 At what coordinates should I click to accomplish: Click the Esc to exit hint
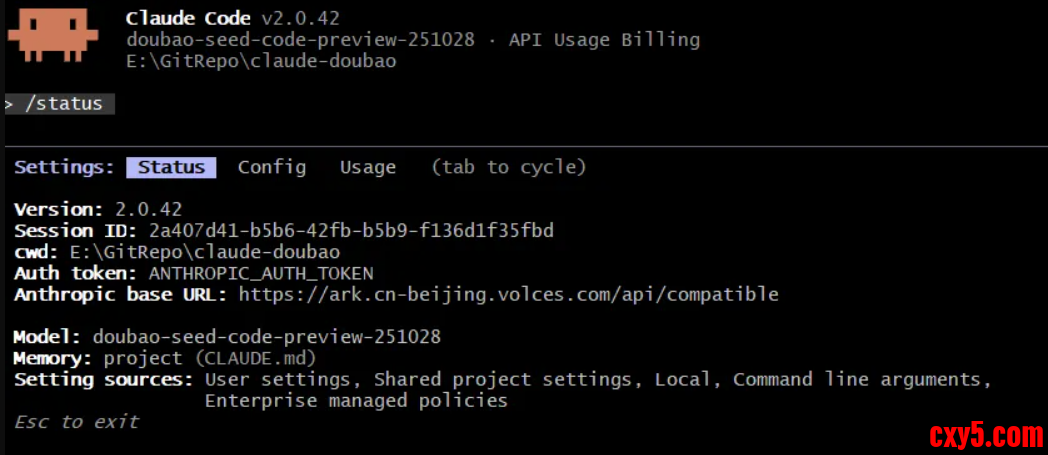[x=77, y=421]
